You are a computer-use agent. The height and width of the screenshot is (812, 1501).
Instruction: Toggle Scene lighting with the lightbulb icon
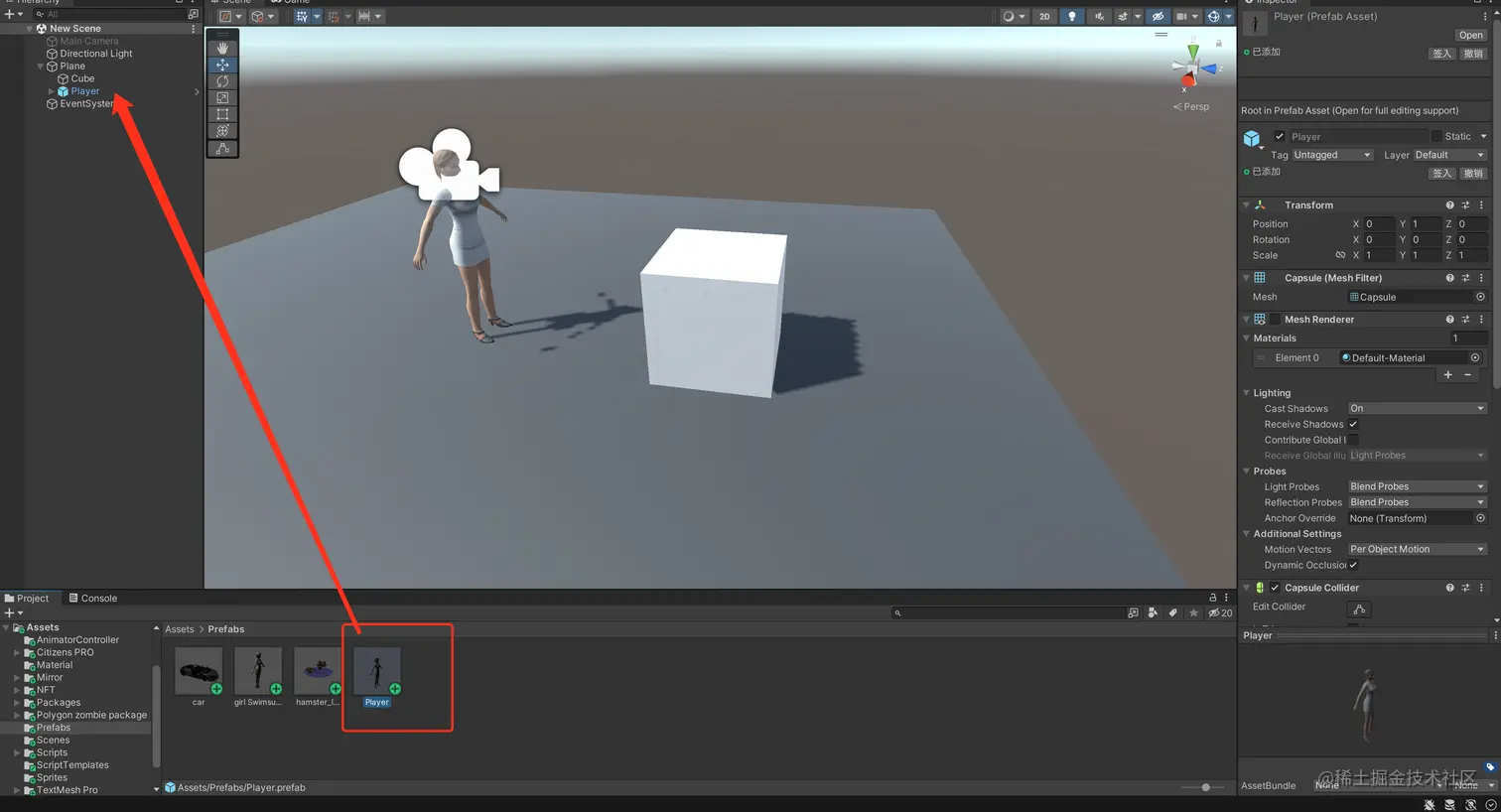tap(1071, 16)
